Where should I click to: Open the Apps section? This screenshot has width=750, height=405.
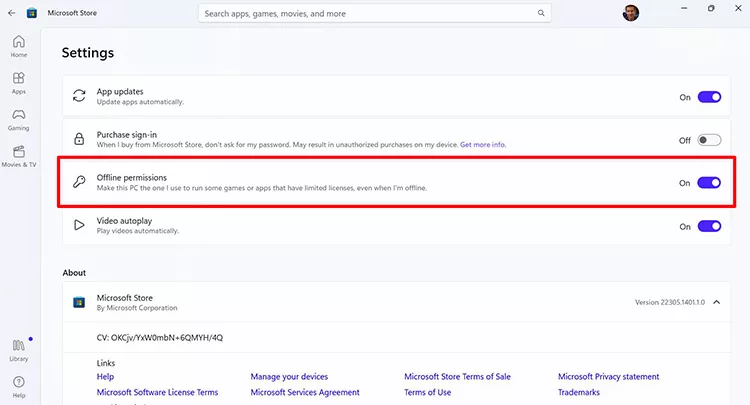click(19, 82)
